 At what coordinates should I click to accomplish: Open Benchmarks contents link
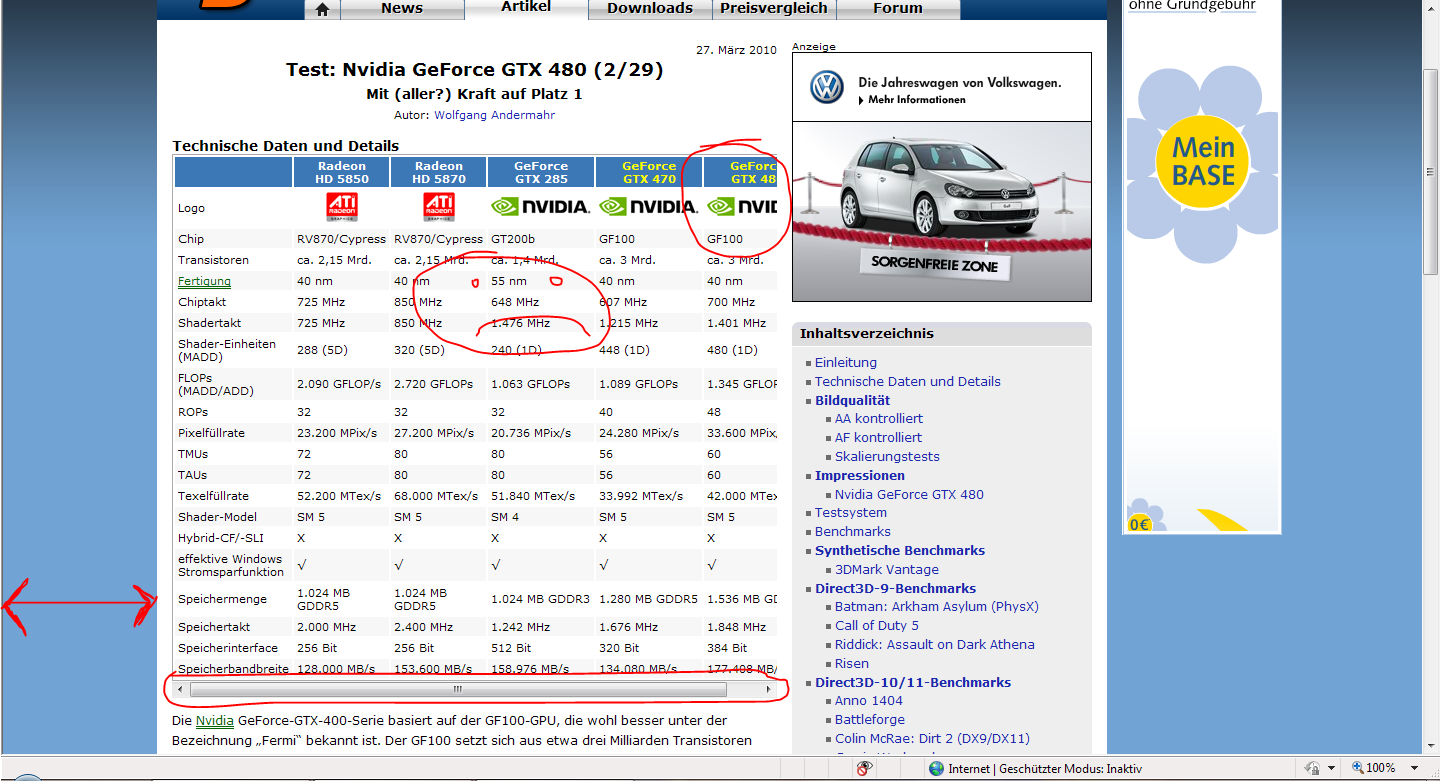(852, 532)
